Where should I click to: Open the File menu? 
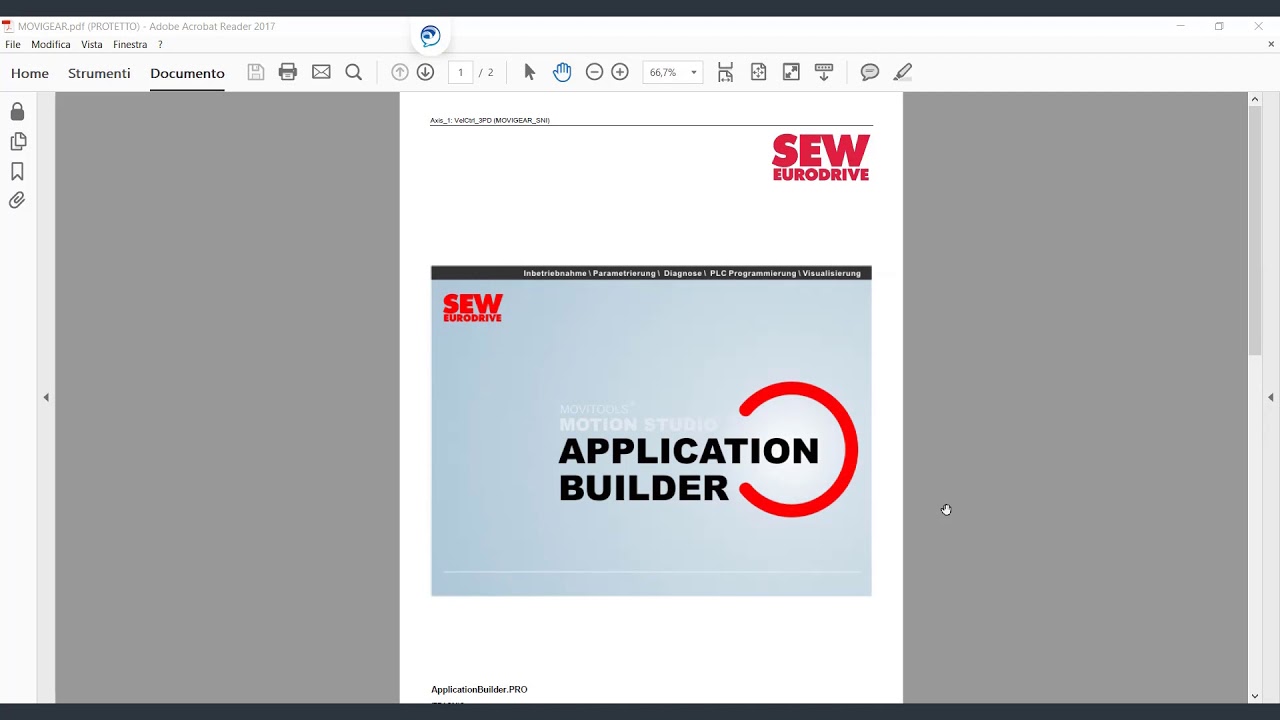pyautogui.click(x=13, y=44)
